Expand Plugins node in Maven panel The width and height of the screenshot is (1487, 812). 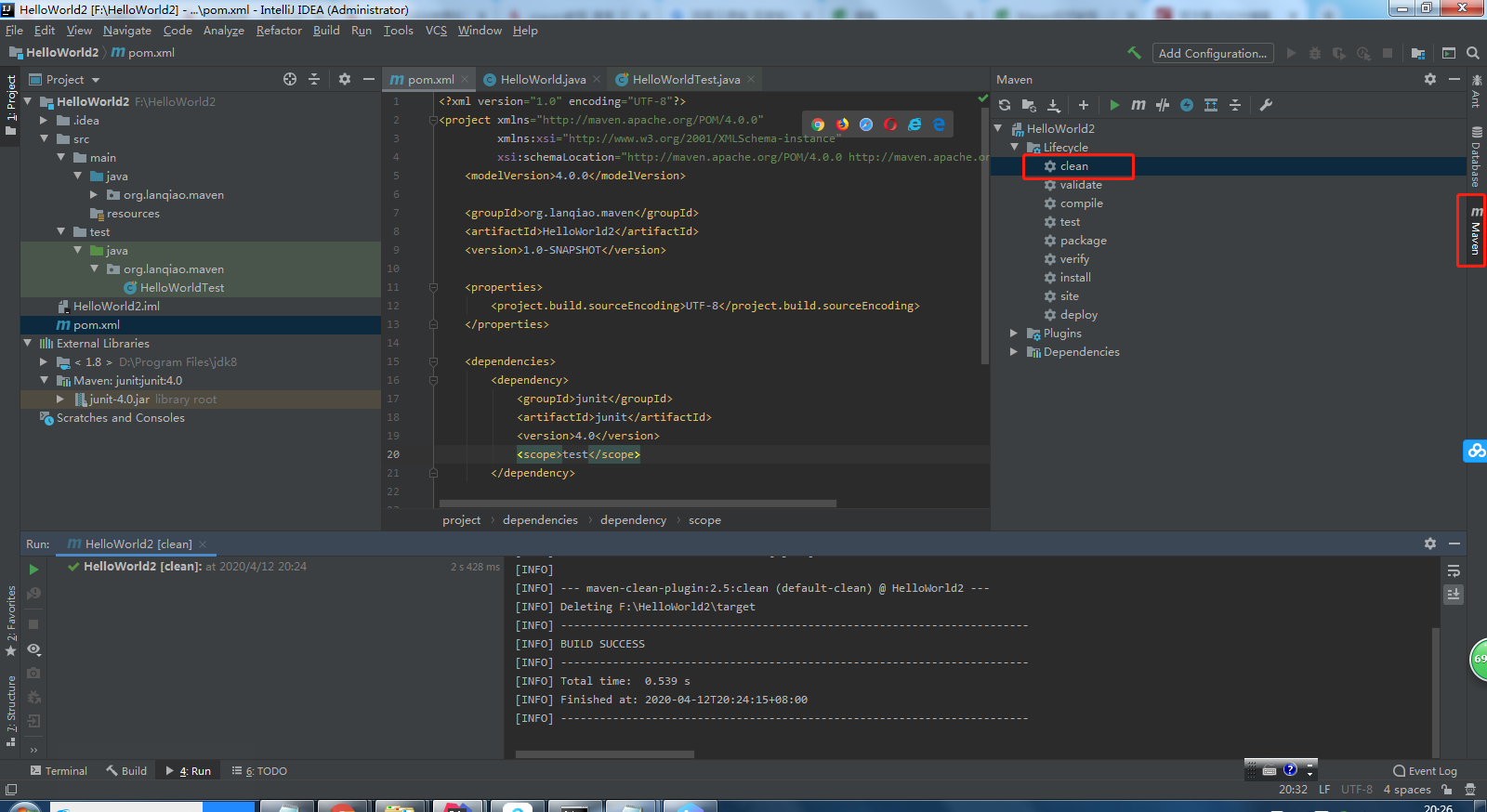tap(1015, 333)
